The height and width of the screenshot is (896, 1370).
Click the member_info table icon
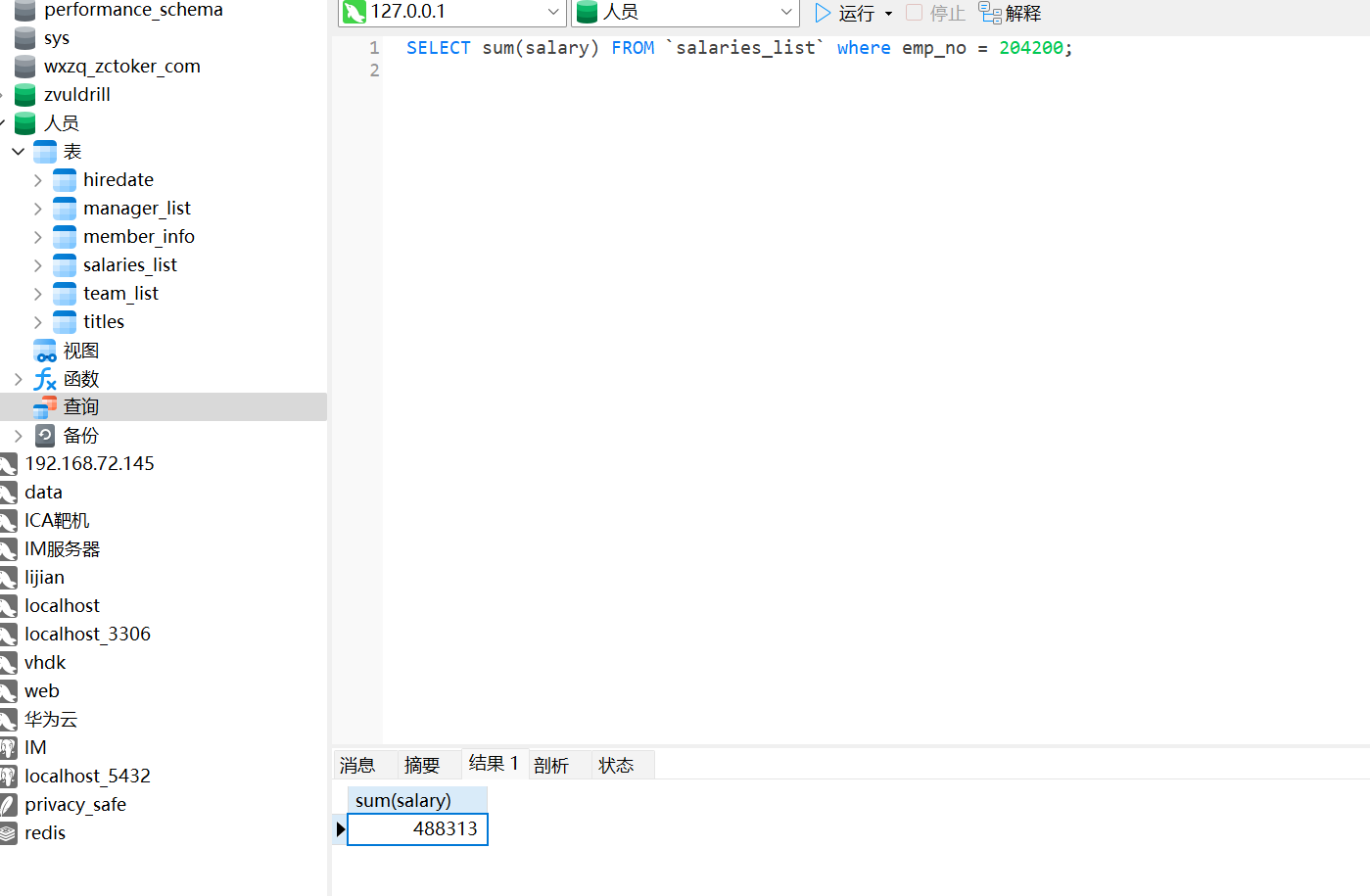tap(65, 237)
